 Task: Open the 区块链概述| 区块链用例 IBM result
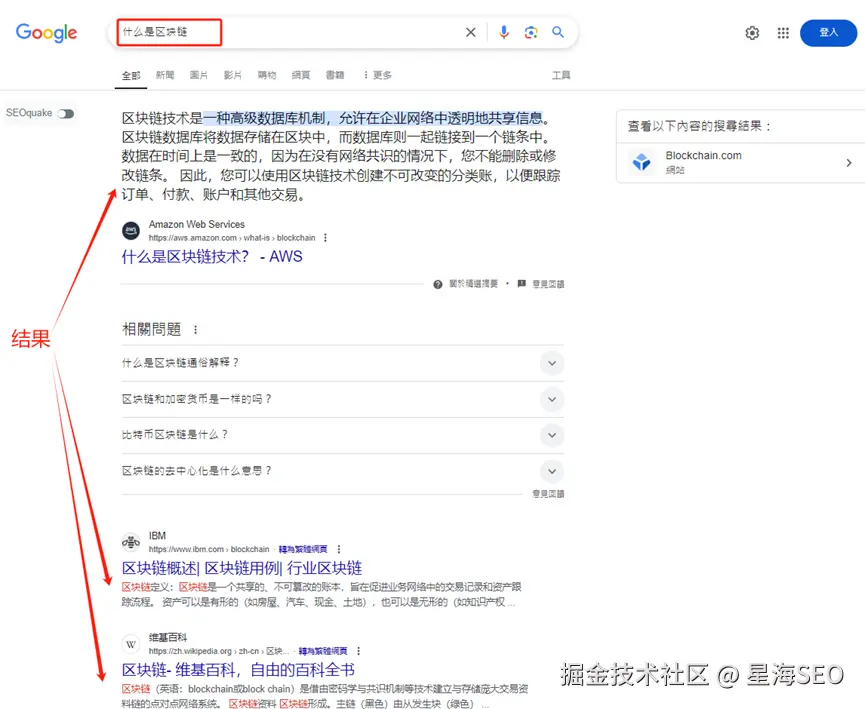coord(242,568)
